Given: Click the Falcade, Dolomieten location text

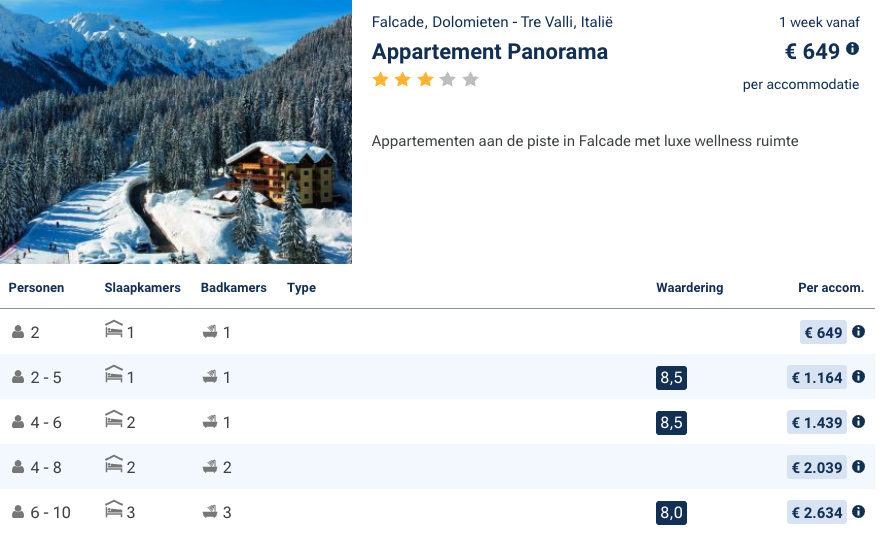Looking at the screenshot, I should tap(492, 22).
